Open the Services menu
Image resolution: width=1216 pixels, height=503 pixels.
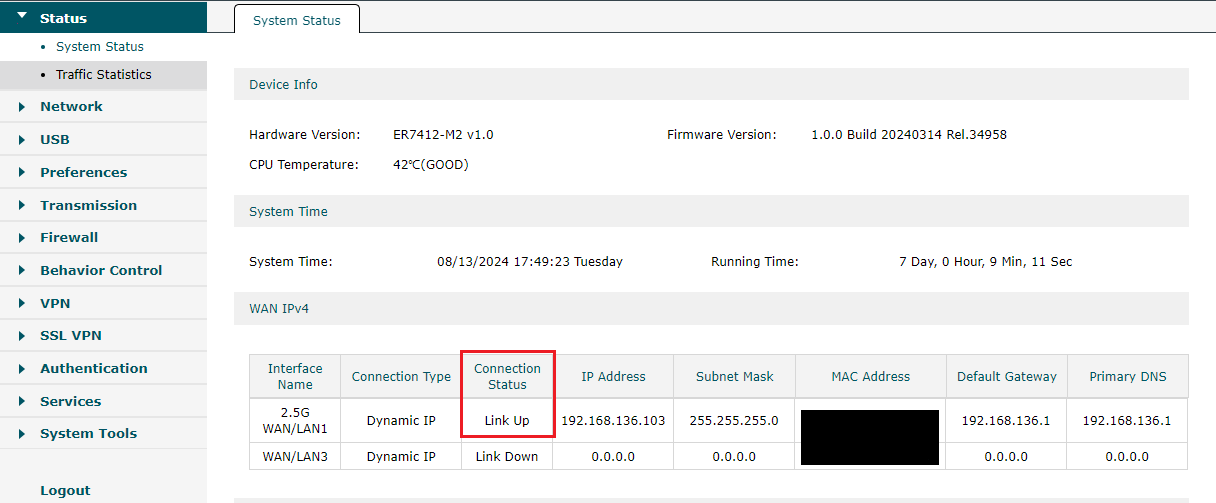pos(70,401)
